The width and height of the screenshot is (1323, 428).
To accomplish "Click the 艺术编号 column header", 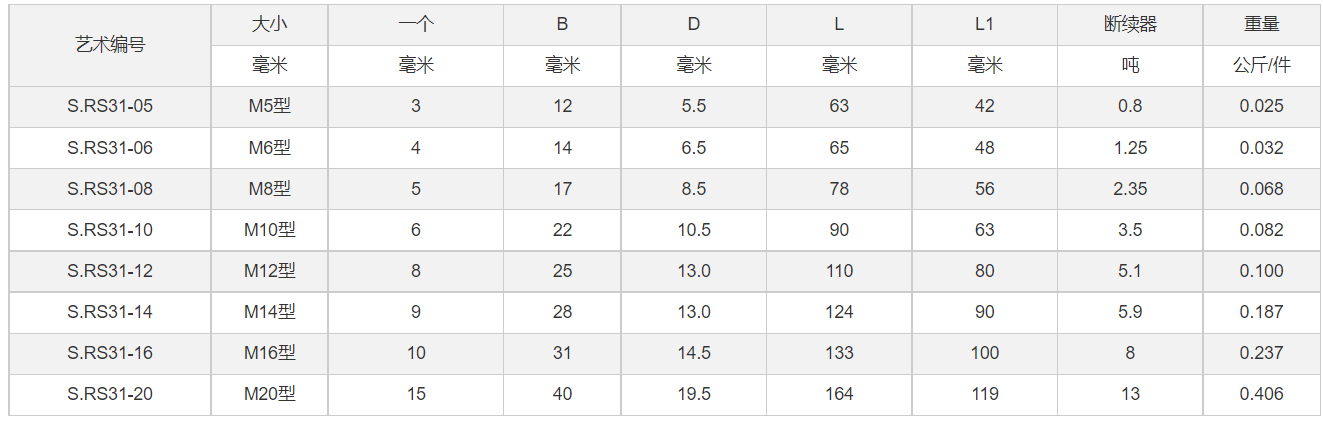I will pyautogui.click(x=110, y=45).
